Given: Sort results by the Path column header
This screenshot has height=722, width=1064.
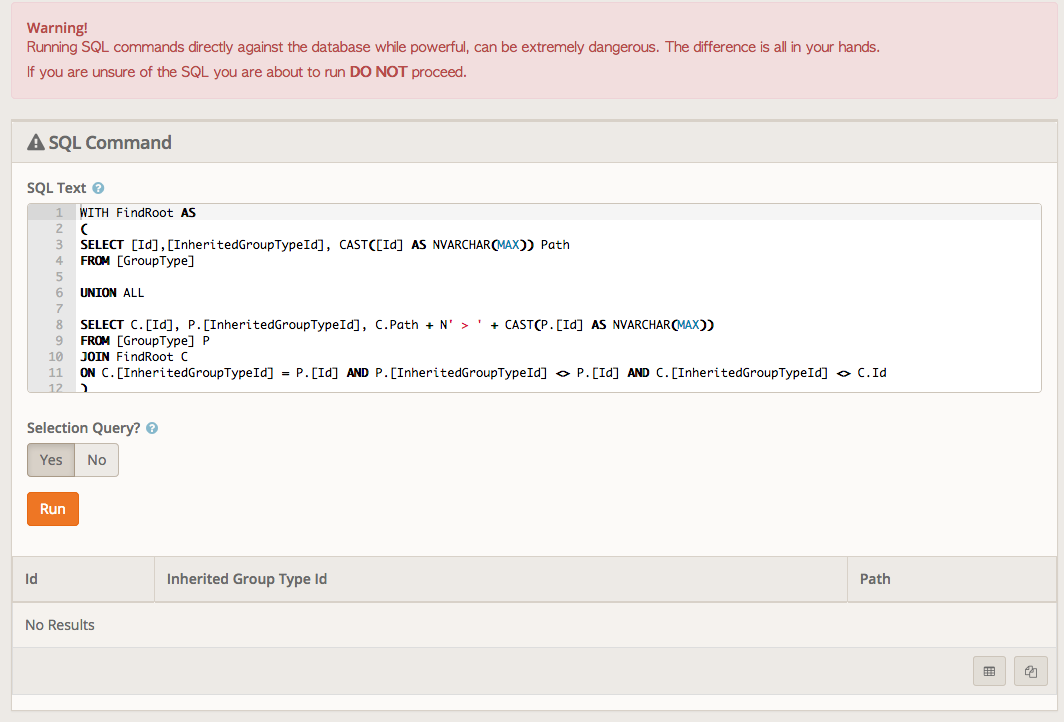Looking at the screenshot, I should click(875, 579).
